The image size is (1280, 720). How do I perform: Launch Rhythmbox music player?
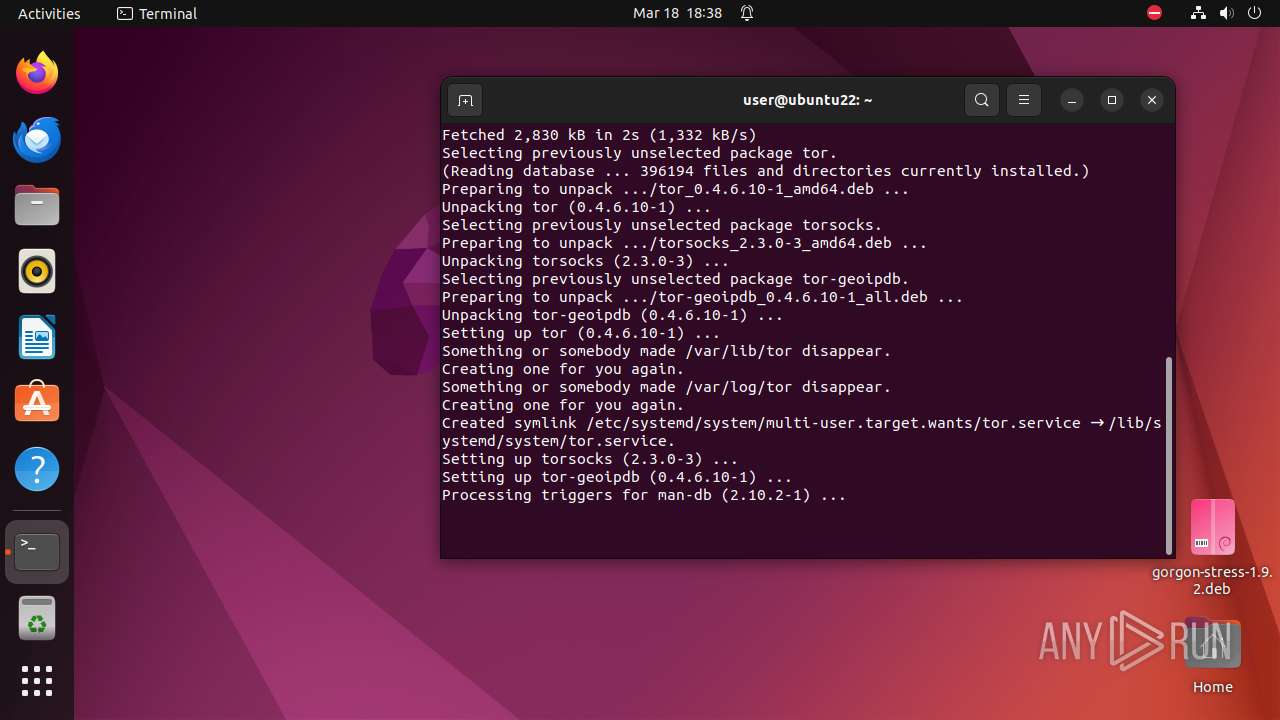(x=37, y=271)
